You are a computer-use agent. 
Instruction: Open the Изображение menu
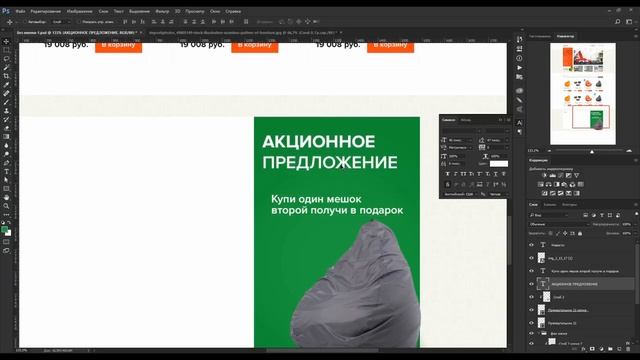pos(80,11)
